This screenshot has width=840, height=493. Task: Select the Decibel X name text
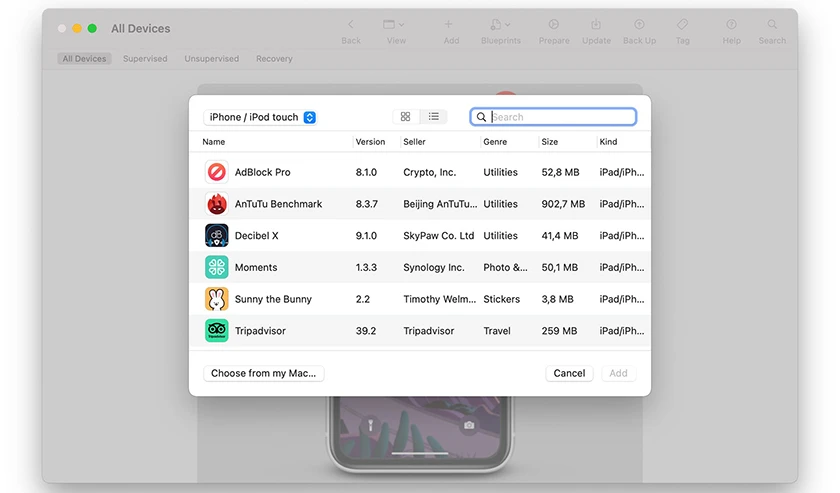[x=257, y=235]
